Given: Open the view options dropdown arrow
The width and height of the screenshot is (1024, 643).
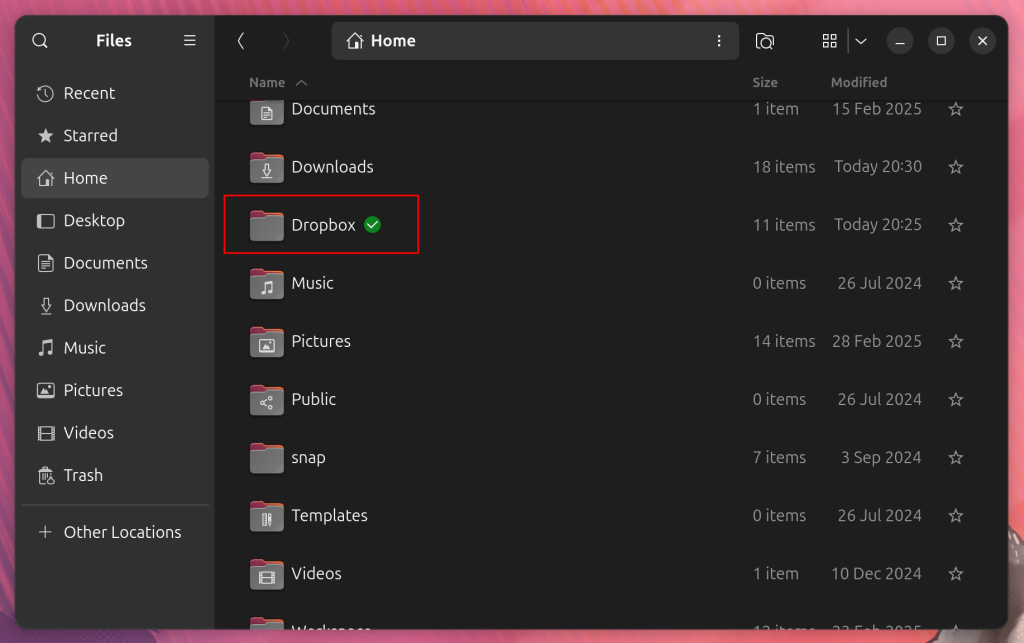Looking at the screenshot, I should tap(861, 41).
